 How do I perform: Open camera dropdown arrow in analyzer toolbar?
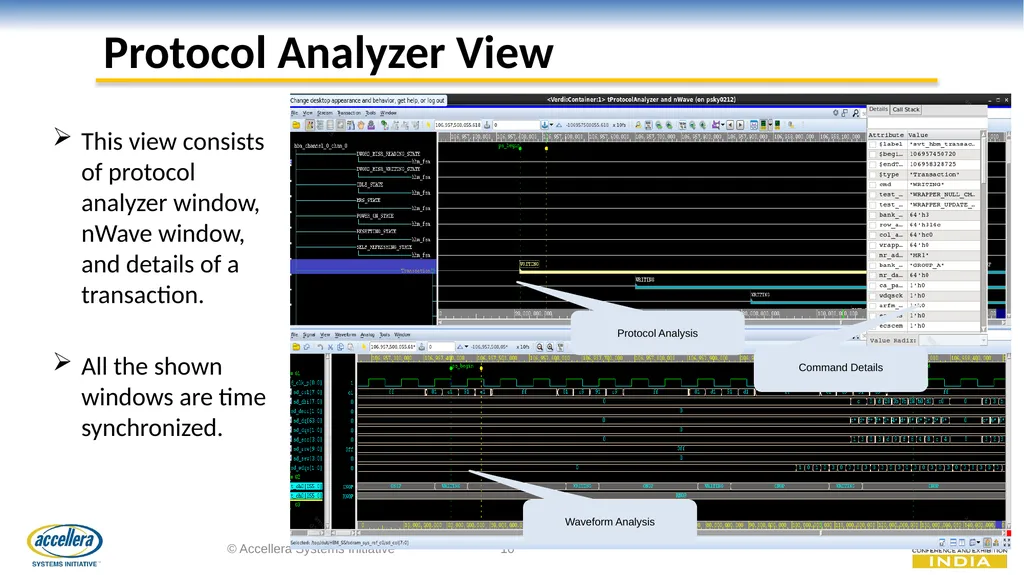[x=723, y=125]
